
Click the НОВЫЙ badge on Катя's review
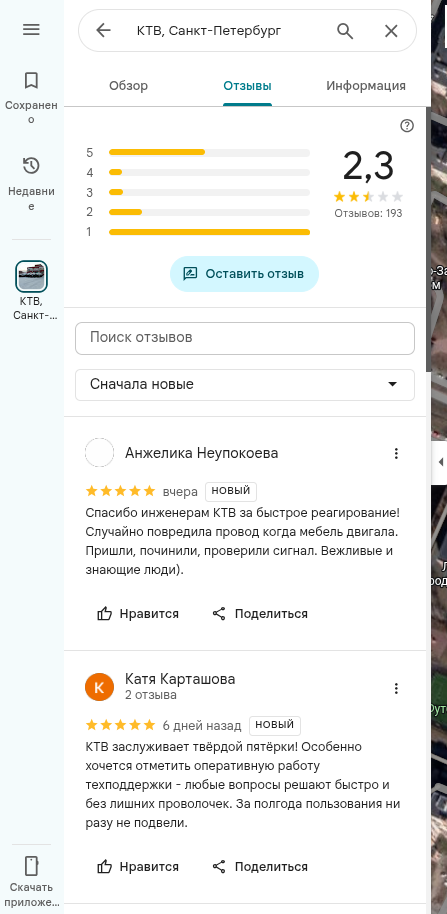coord(274,725)
